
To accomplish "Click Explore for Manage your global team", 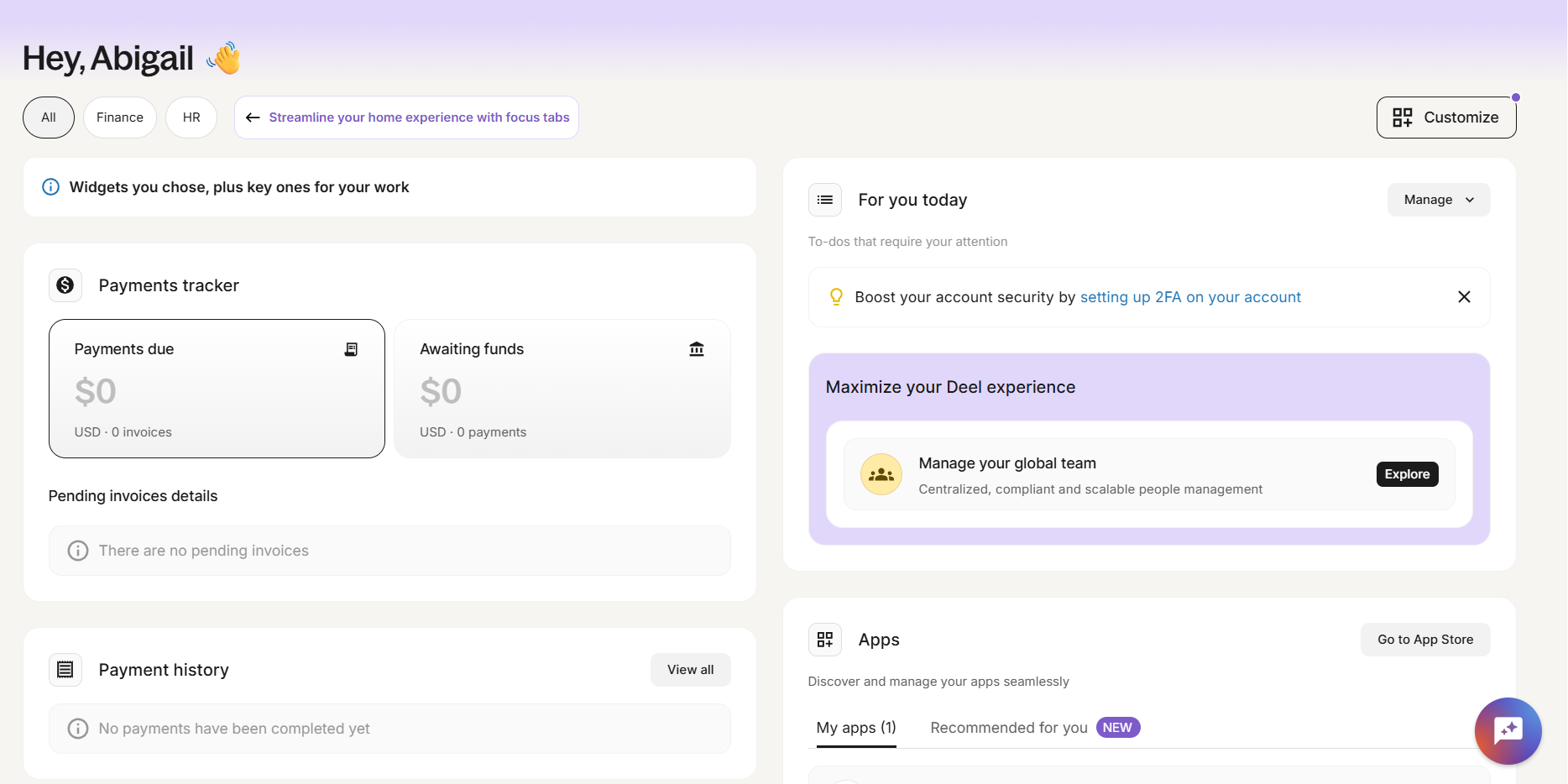I will point(1408,474).
